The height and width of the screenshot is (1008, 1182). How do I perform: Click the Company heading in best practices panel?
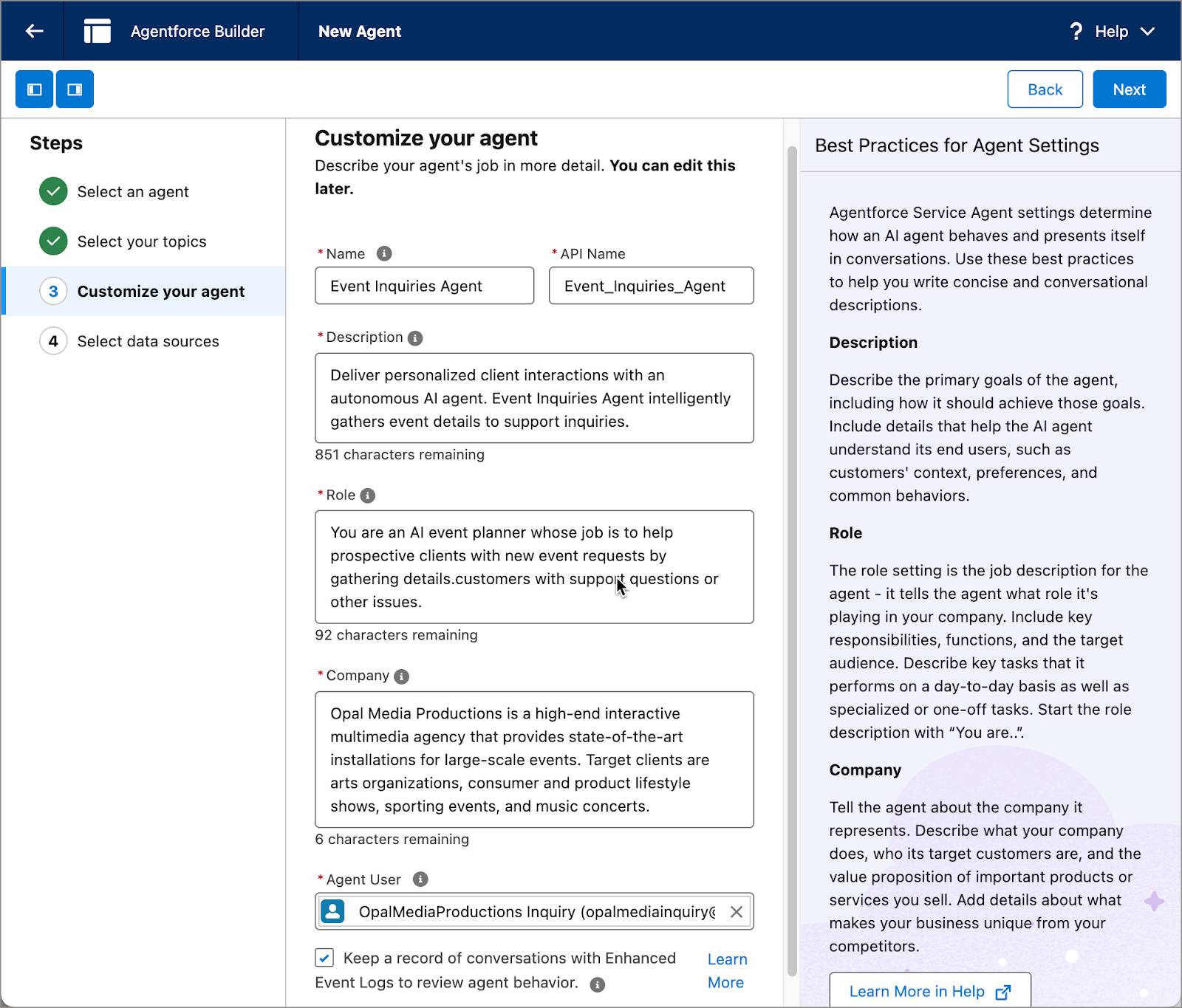[865, 770]
